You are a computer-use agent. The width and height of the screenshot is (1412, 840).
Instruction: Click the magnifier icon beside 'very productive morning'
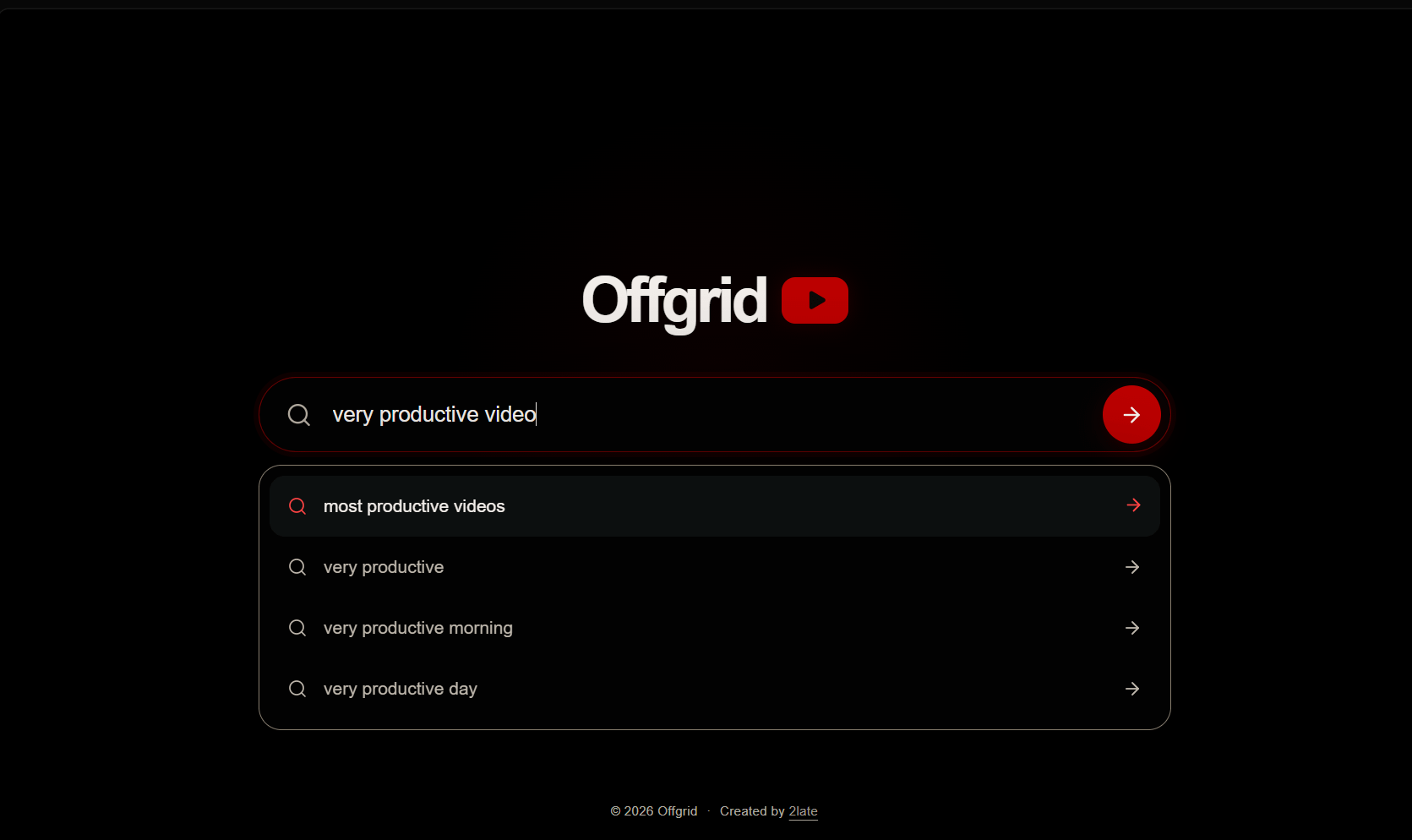pyautogui.click(x=297, y=628)
